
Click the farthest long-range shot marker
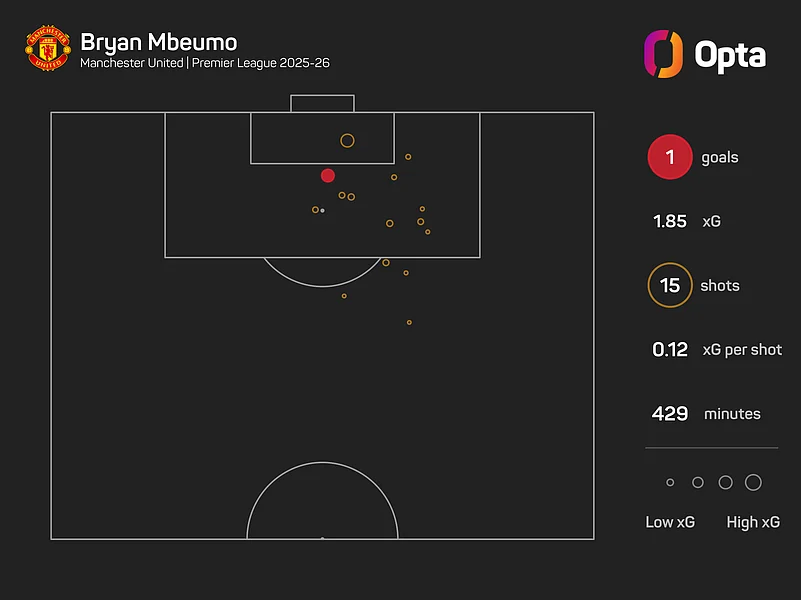click(409, 323)
